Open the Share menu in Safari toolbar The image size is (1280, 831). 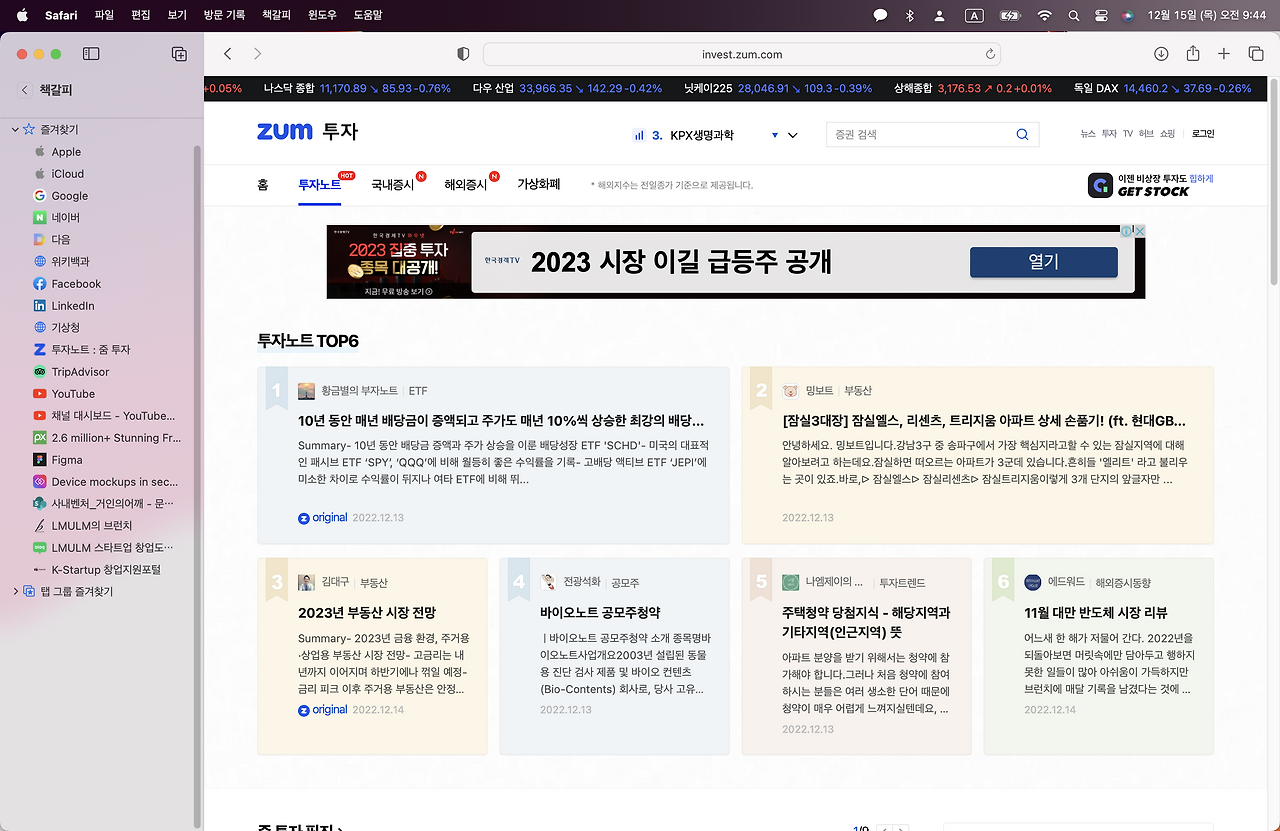tap(1193, 54)
